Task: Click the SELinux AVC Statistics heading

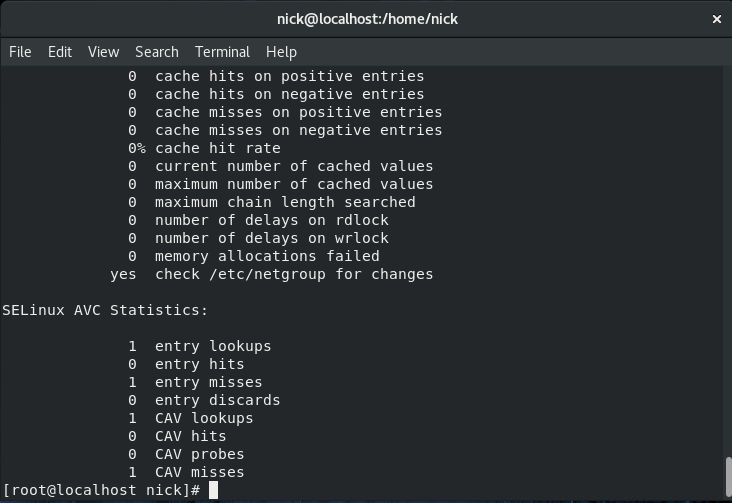Action: click(105, 310)
